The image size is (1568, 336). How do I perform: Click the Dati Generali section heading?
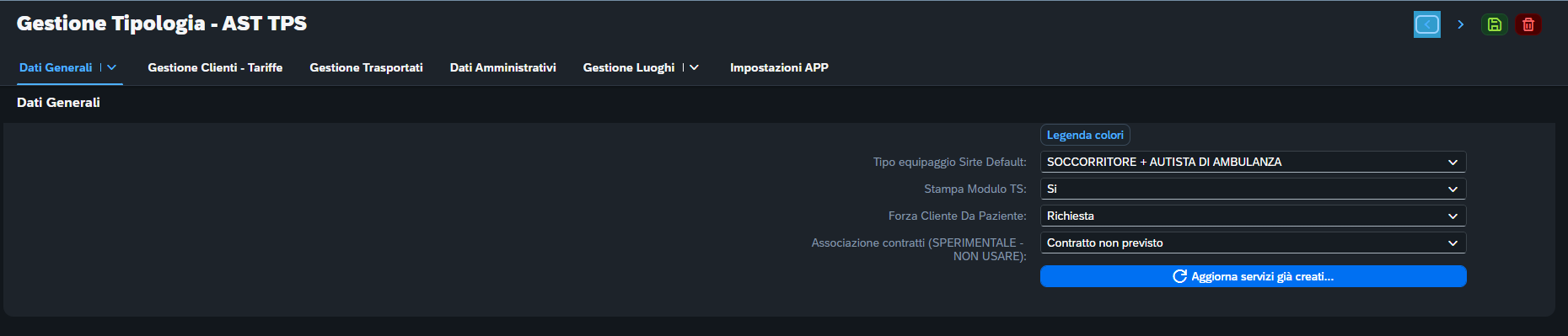[58, 102]
